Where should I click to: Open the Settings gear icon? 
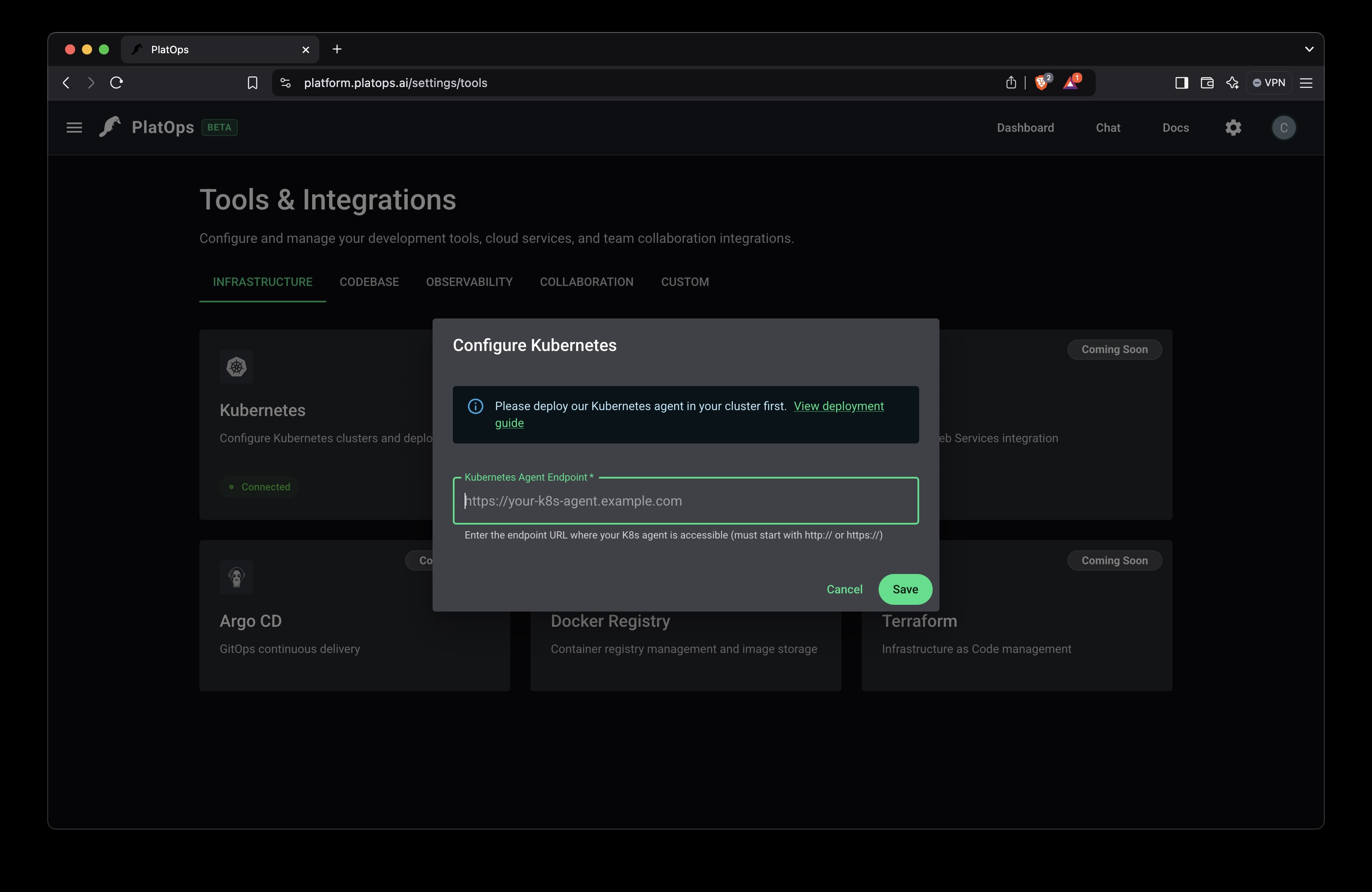point(1233,128)
